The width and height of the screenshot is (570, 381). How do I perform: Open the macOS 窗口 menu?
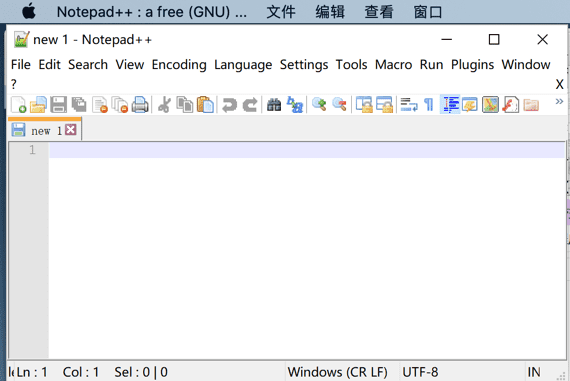click(x=428, y=12)
